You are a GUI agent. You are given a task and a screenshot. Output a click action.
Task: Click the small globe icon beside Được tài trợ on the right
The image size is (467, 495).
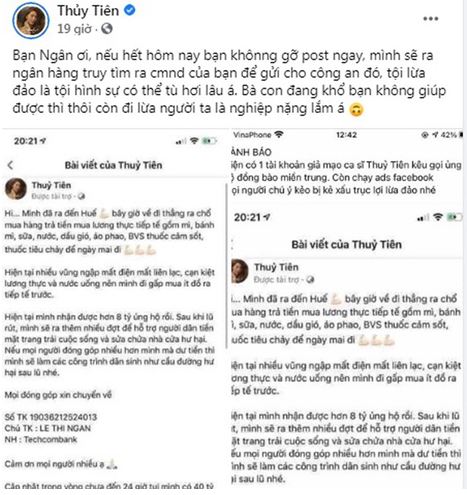pos(310,279)
